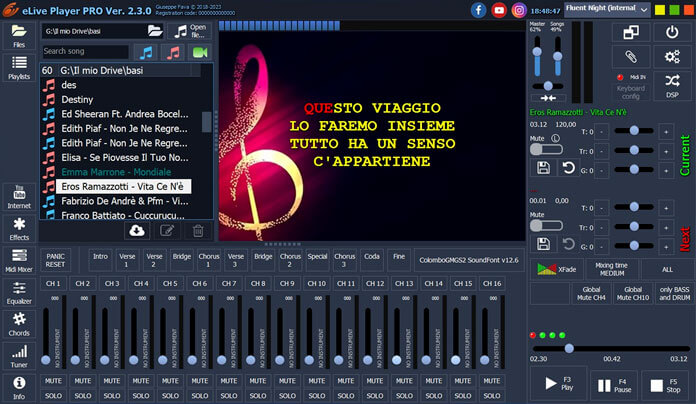
Task: Open the Mixing time MEDIUM selector
Action: (x=610, y=268)
